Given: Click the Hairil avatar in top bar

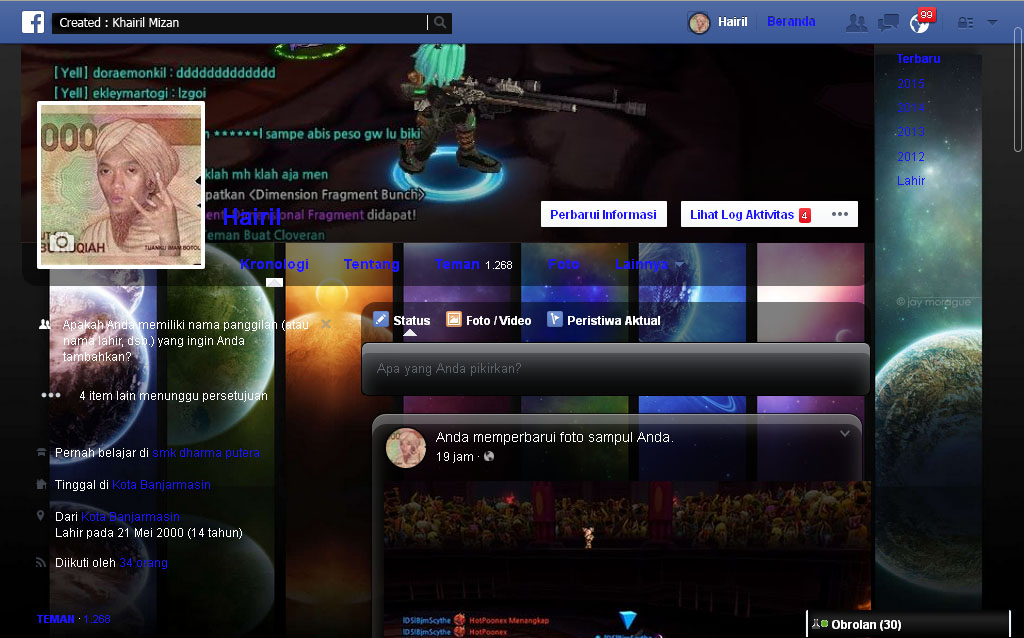Looking at the screenshot, I should [x=699, y=22].
